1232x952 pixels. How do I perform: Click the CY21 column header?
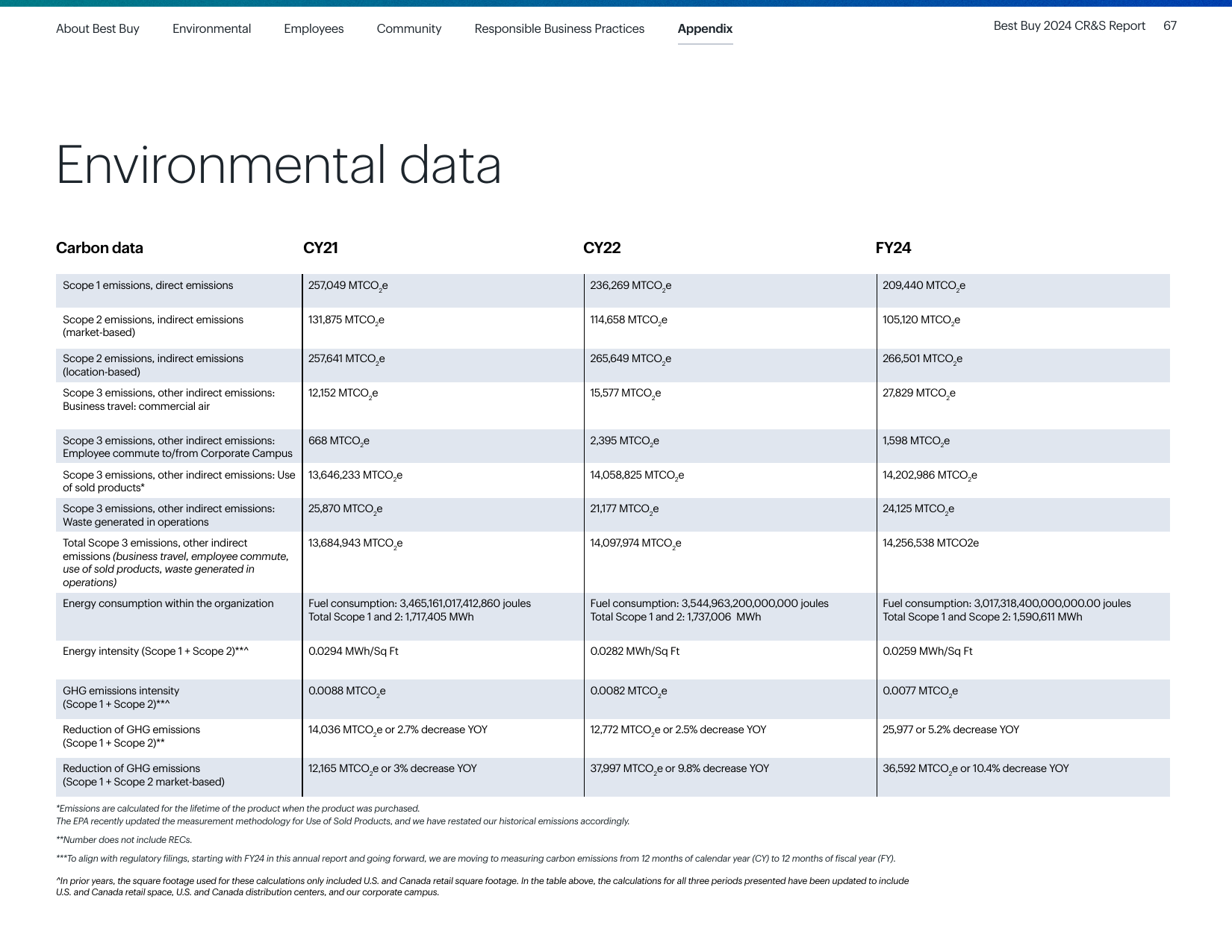[320, 248]
